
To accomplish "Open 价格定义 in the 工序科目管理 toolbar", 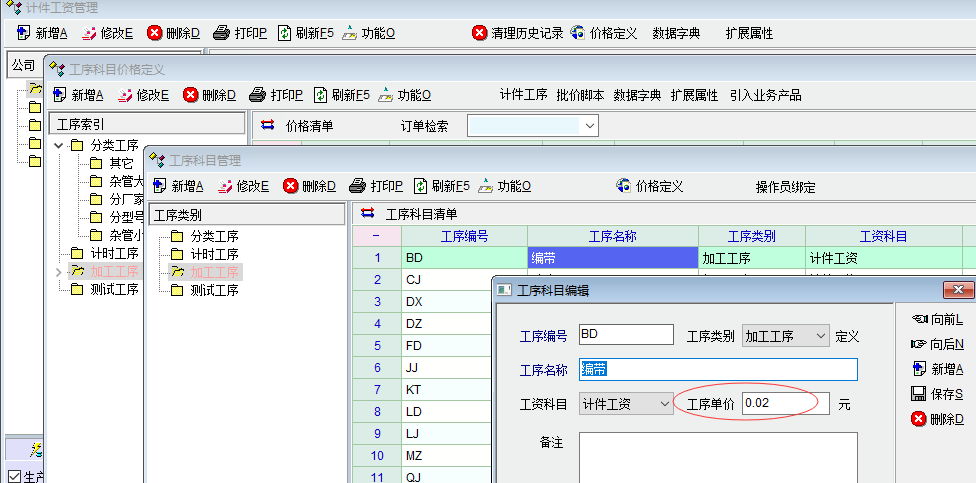I will point(649,186).
